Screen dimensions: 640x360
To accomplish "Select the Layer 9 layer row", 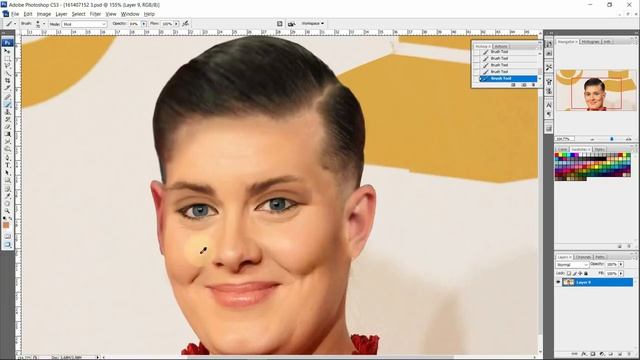I will coord(598,282).
